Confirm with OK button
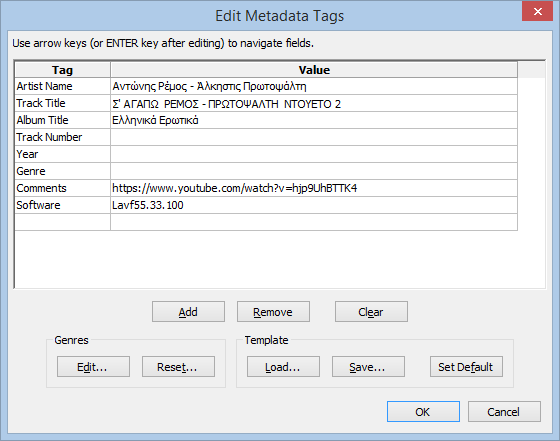Image resolution: width=560 pixels, height=441 pixels. [423, 411]
